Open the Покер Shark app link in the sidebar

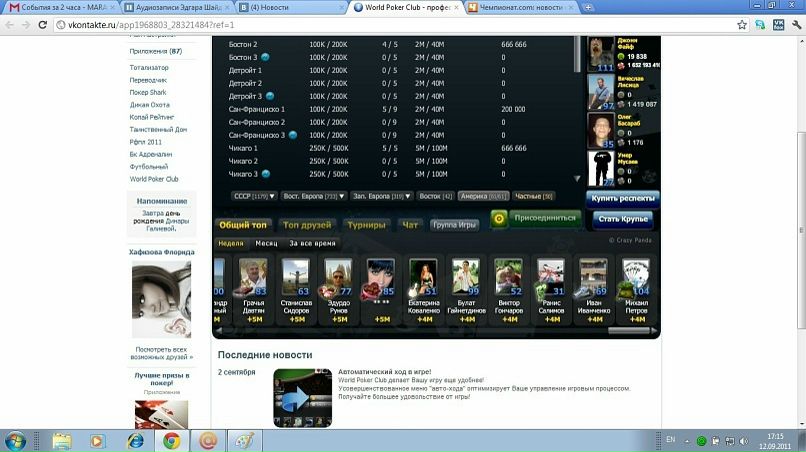[148, 92]
